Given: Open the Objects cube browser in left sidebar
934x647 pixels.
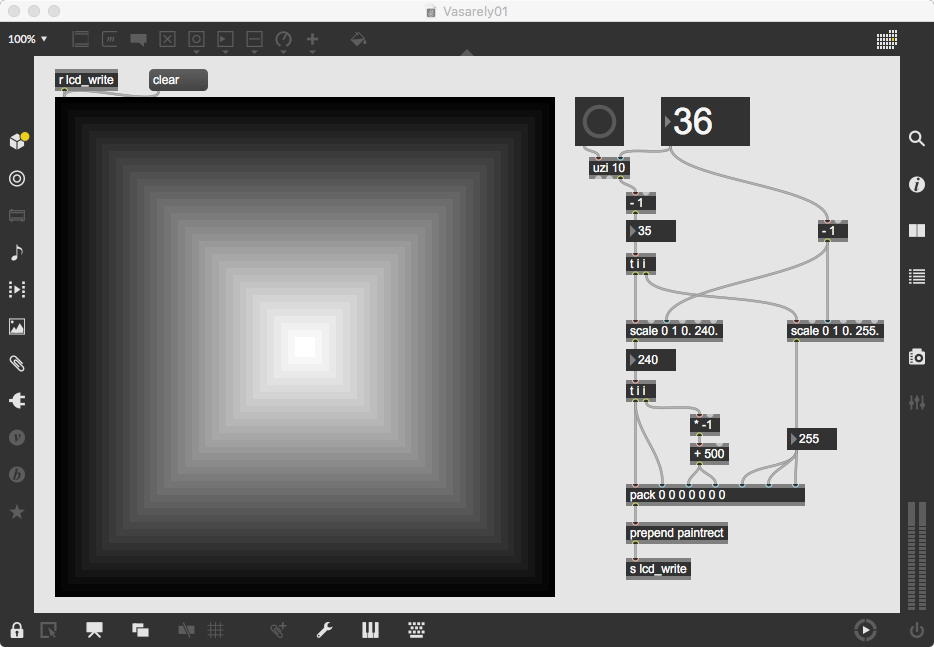Looking at the screenshot, I should click(18, 141).
